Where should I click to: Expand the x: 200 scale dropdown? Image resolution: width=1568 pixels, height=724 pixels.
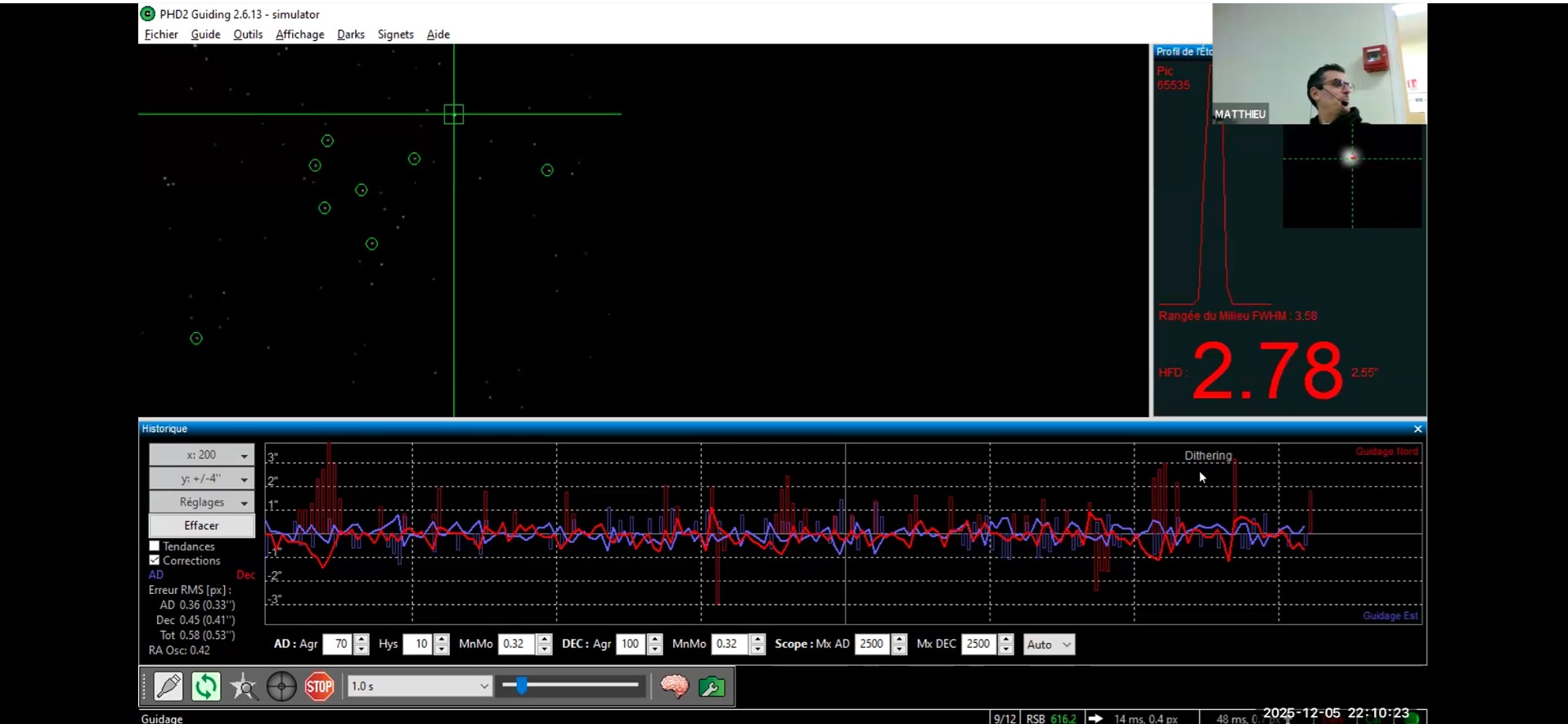pyautogui.click(x=201, y=455)
